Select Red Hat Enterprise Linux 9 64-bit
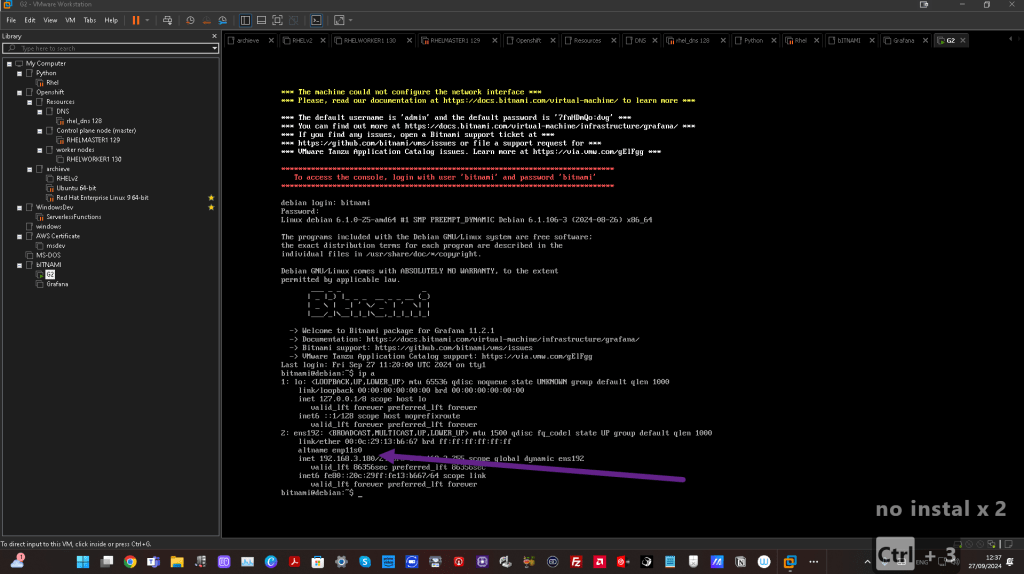The width and height of the screenshot is (1024, 574). pos(102,197)
